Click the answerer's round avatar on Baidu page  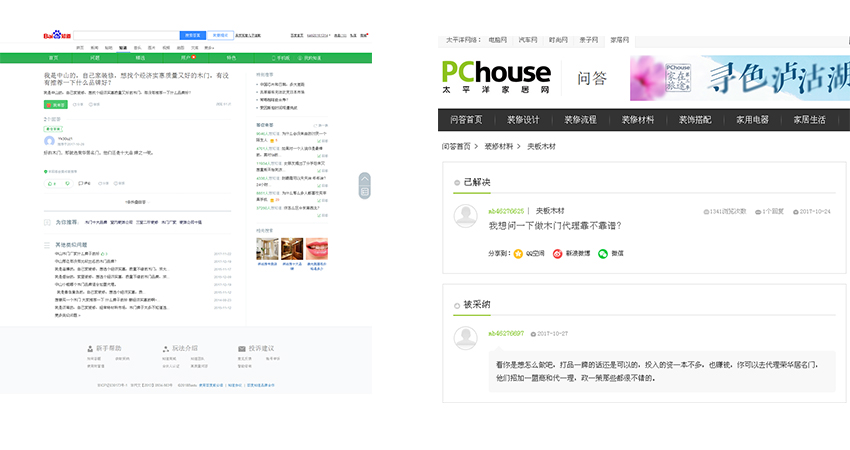(x=49, y=142)
